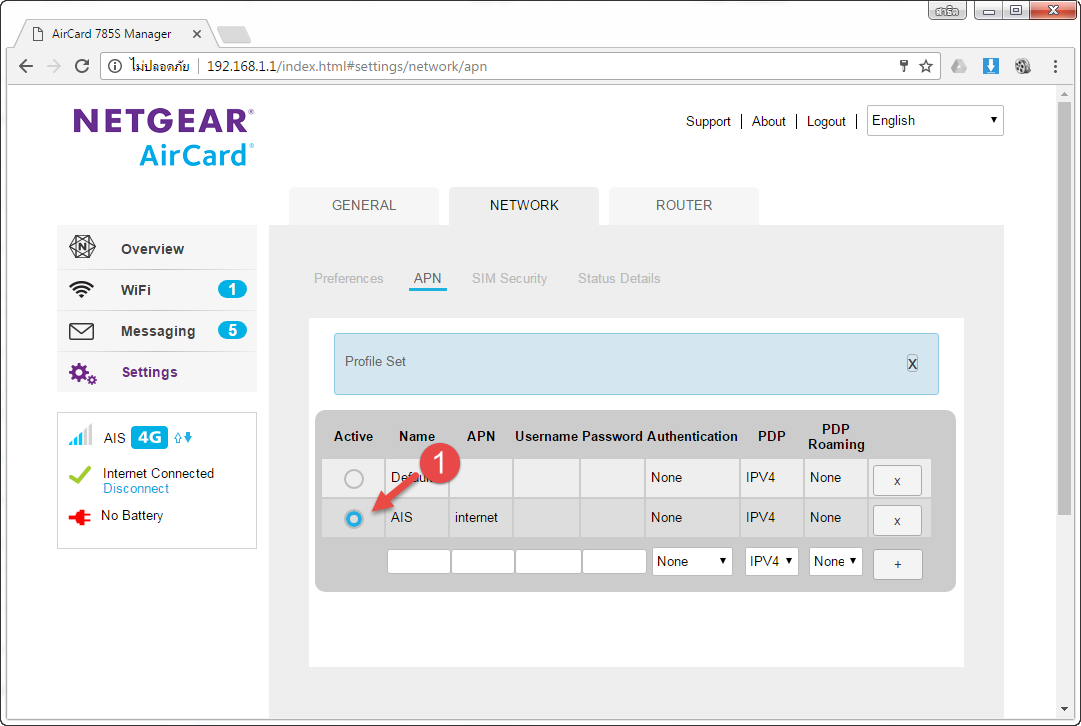Delete the Default APN profile

coord(897,481)
